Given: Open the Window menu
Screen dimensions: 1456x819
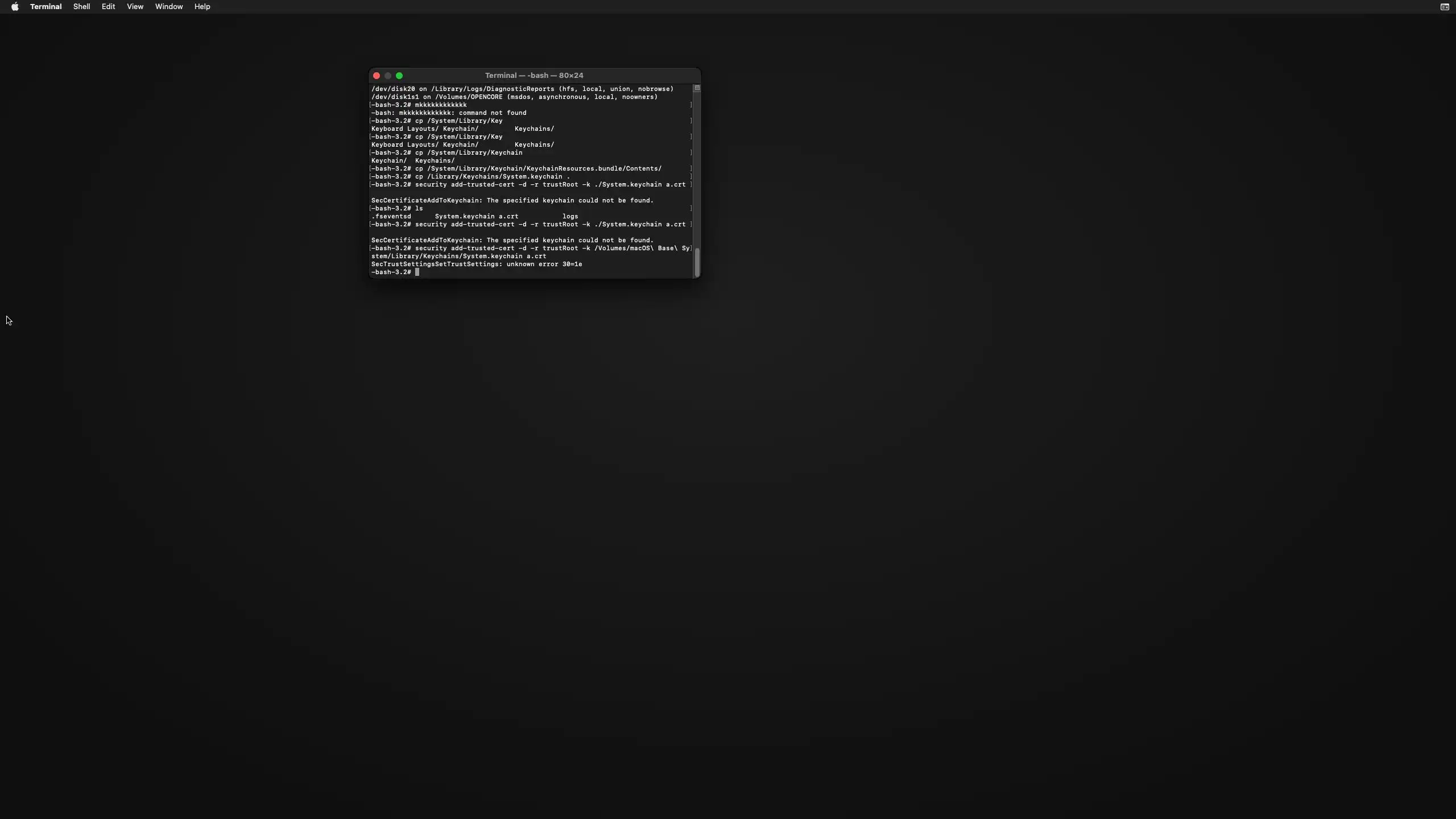Looking at the screenshot, I should 169,7.
